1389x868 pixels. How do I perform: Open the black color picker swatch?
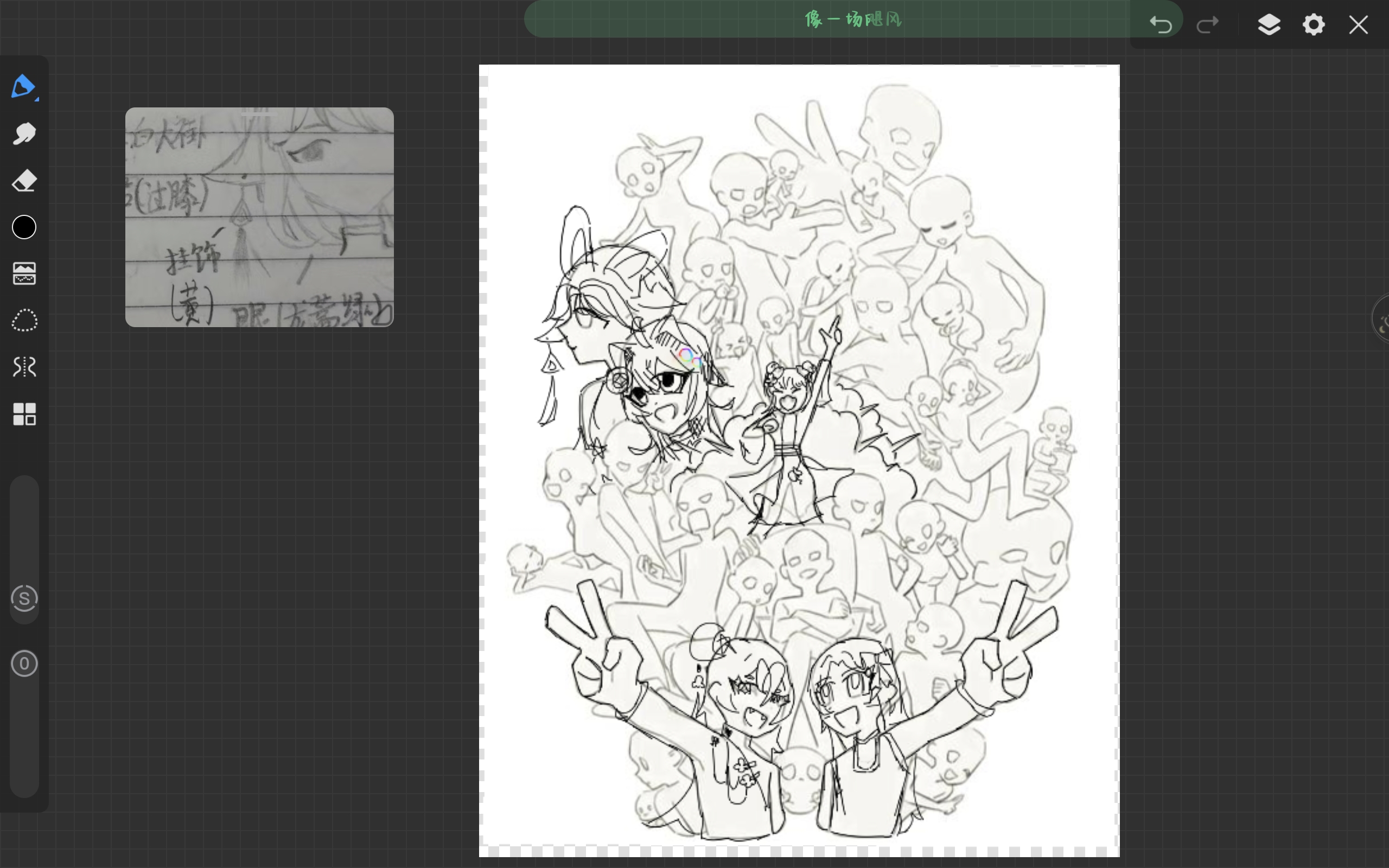[x=24, y=227]
